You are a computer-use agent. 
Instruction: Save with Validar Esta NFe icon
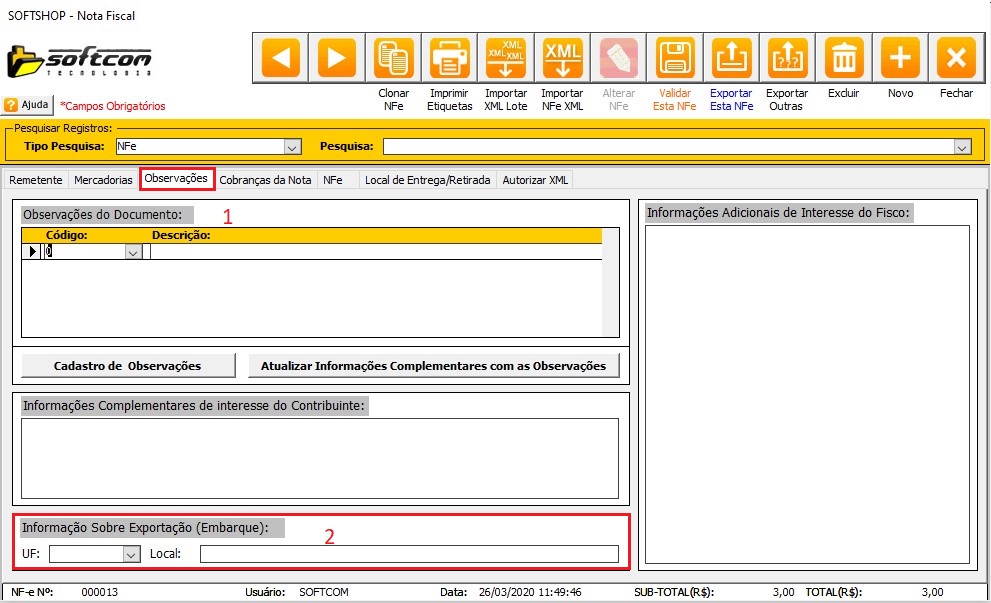pyautogui.click(x=675, y=58)
